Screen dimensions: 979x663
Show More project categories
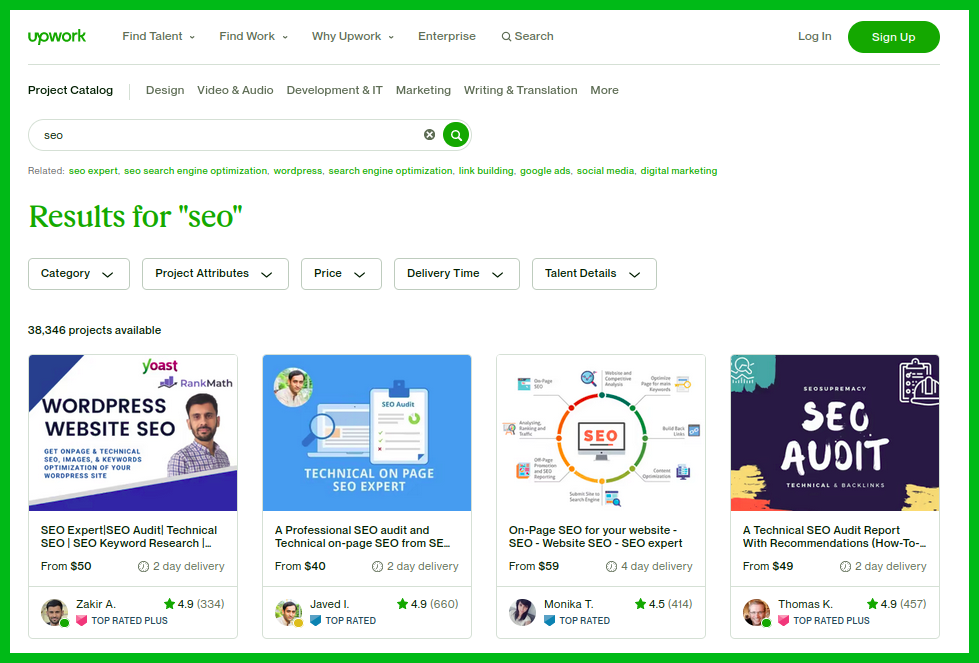click(604, 90)
